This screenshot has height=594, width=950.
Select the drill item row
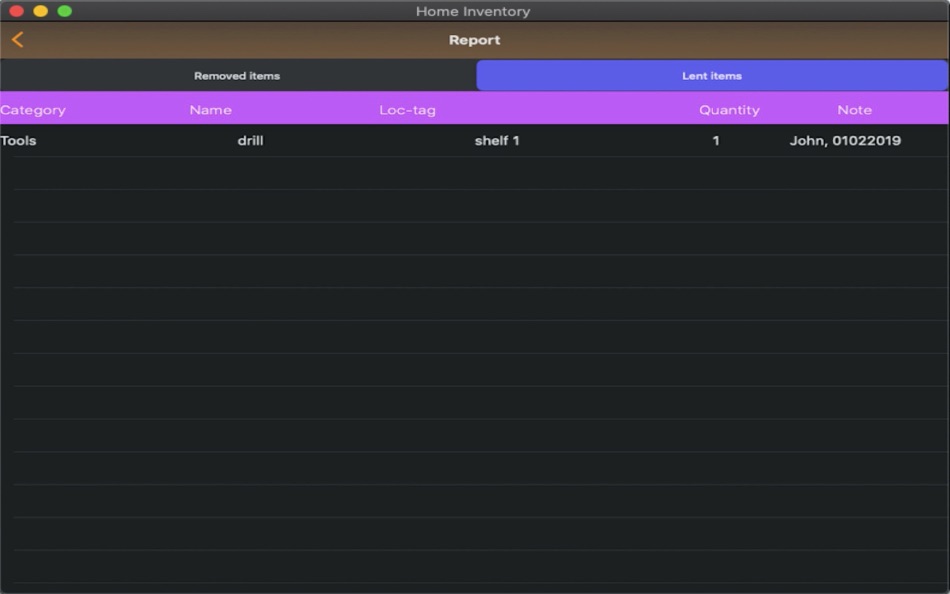475,141
